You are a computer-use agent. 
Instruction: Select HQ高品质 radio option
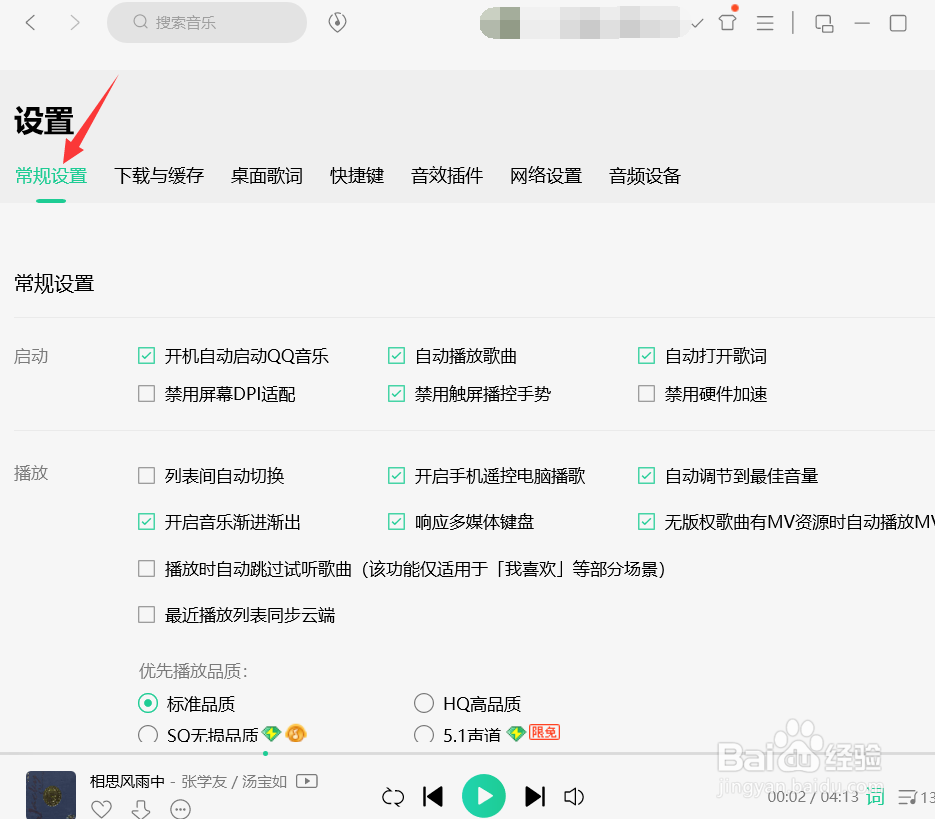[x=424, y=703]
